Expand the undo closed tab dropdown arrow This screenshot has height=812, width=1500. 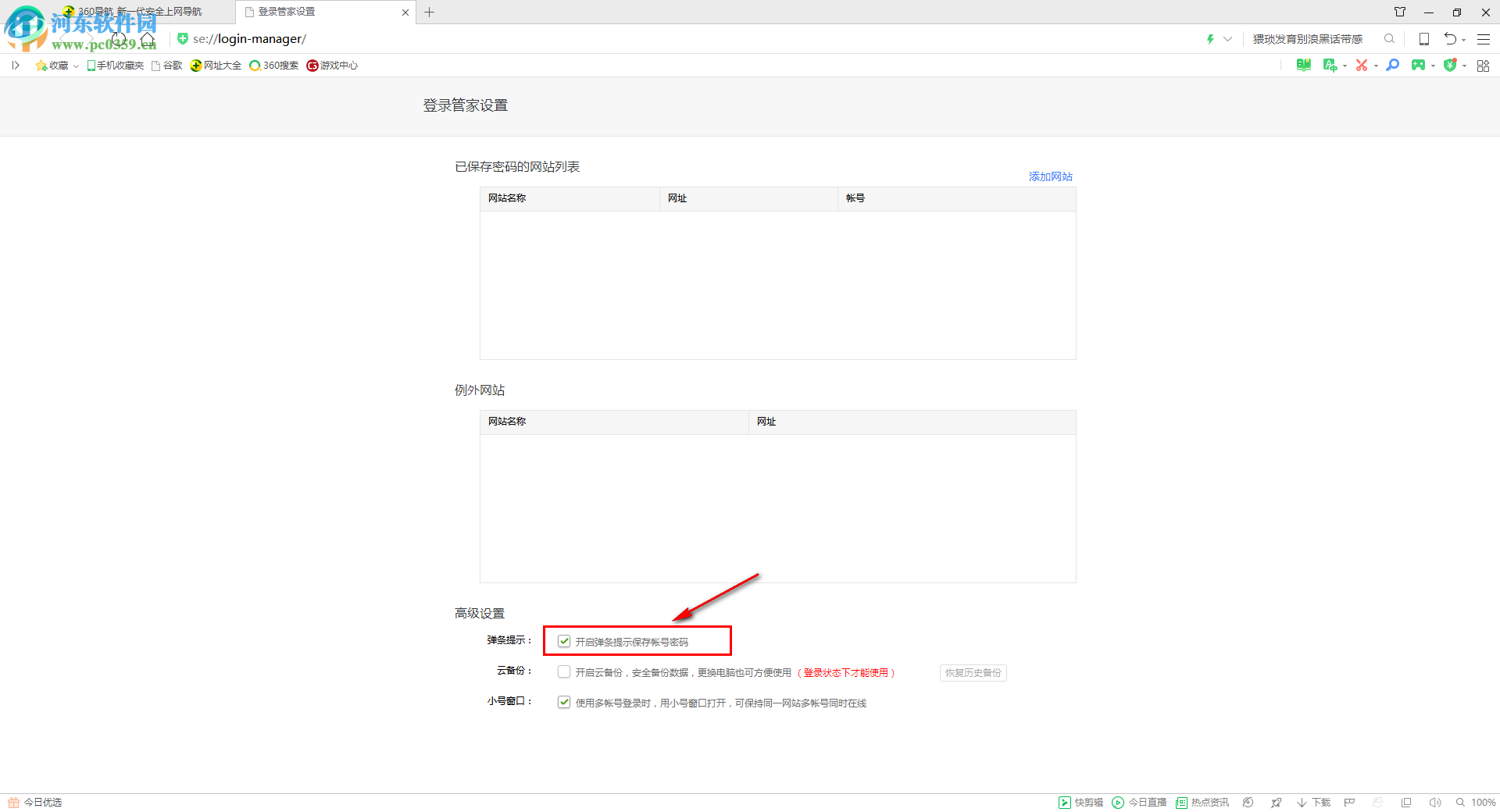point(1463,40)
